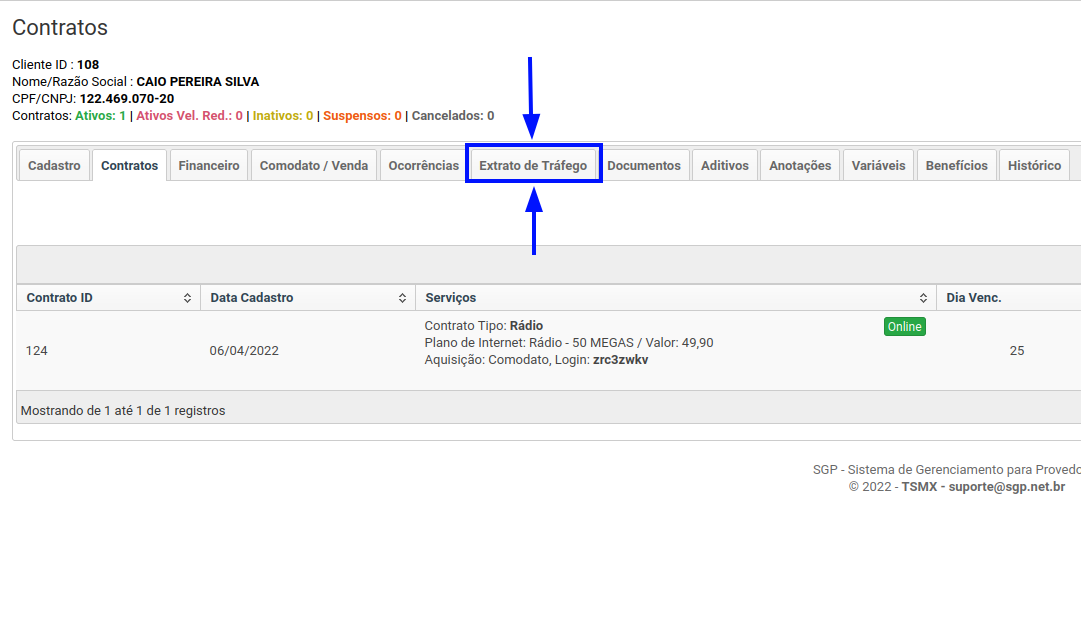
Task: Open the Comodato / Venda tab
Action: pyautogui.click(x=314, y=166)
